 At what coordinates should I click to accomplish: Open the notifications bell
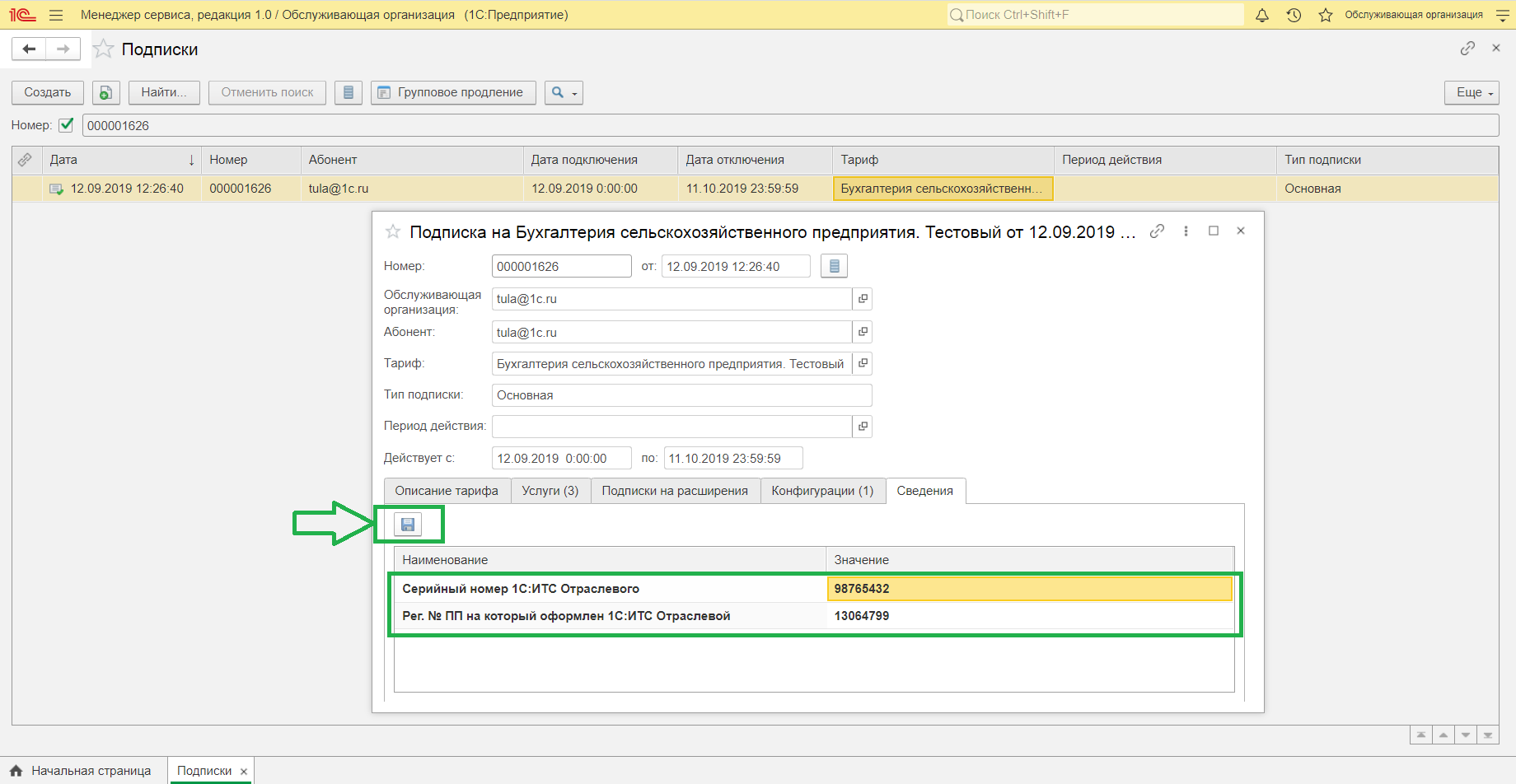(x=1261, y=15)
